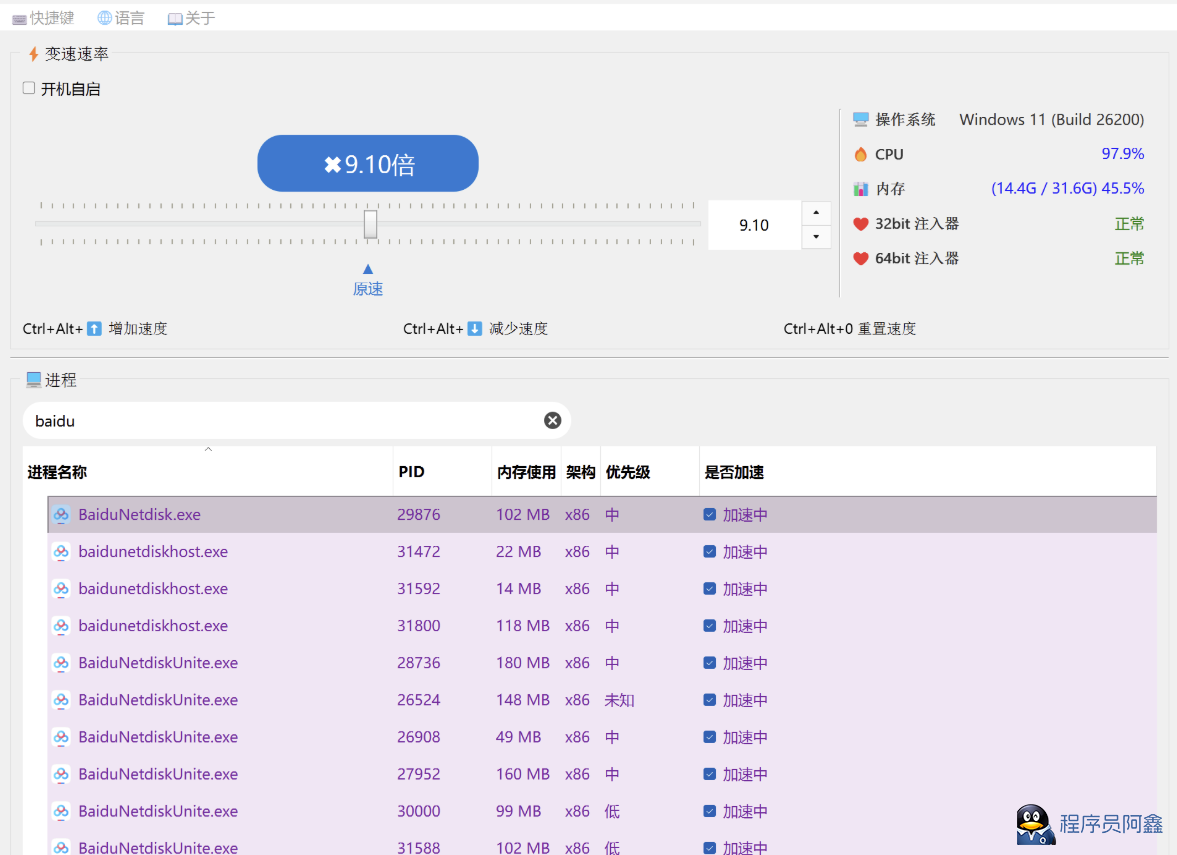This screenshot has width=1177, height=855.
Task: Click the operating system monitor icon
Action: tap(860, 120)
